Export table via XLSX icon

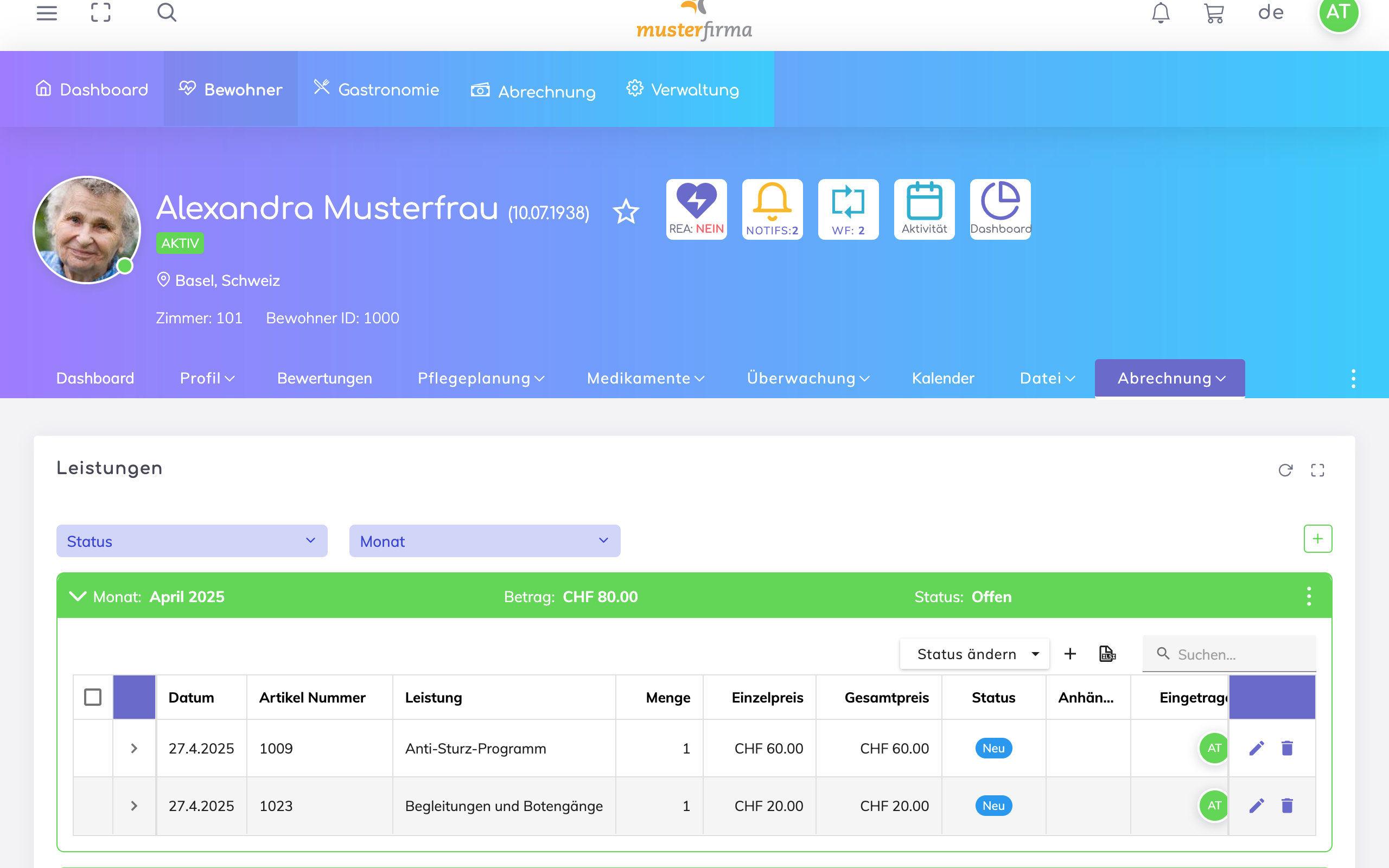(x=1107, y=654)
